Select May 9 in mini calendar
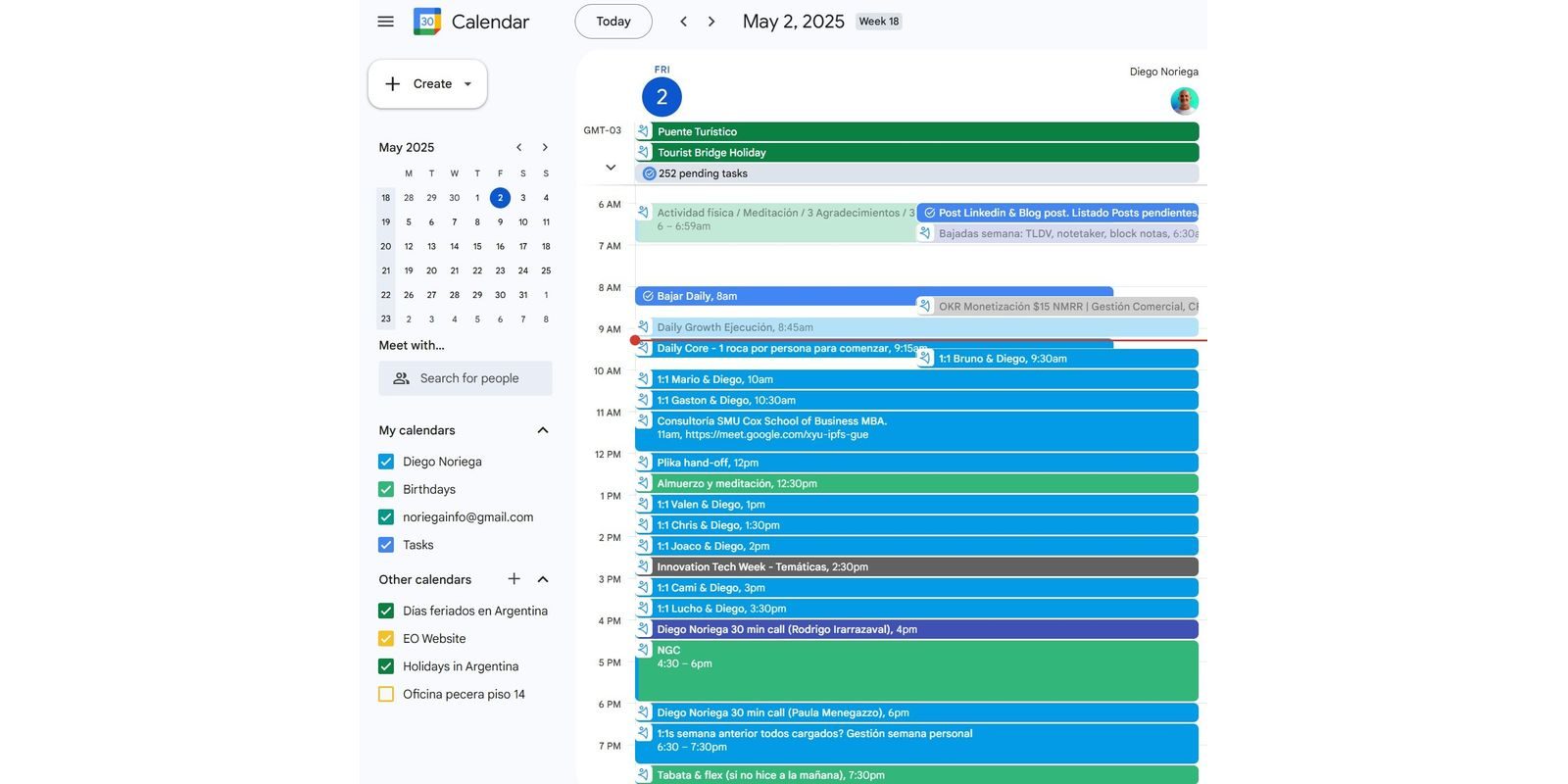Viewport: 1568px width, 784px height. (x=500, y=221)
